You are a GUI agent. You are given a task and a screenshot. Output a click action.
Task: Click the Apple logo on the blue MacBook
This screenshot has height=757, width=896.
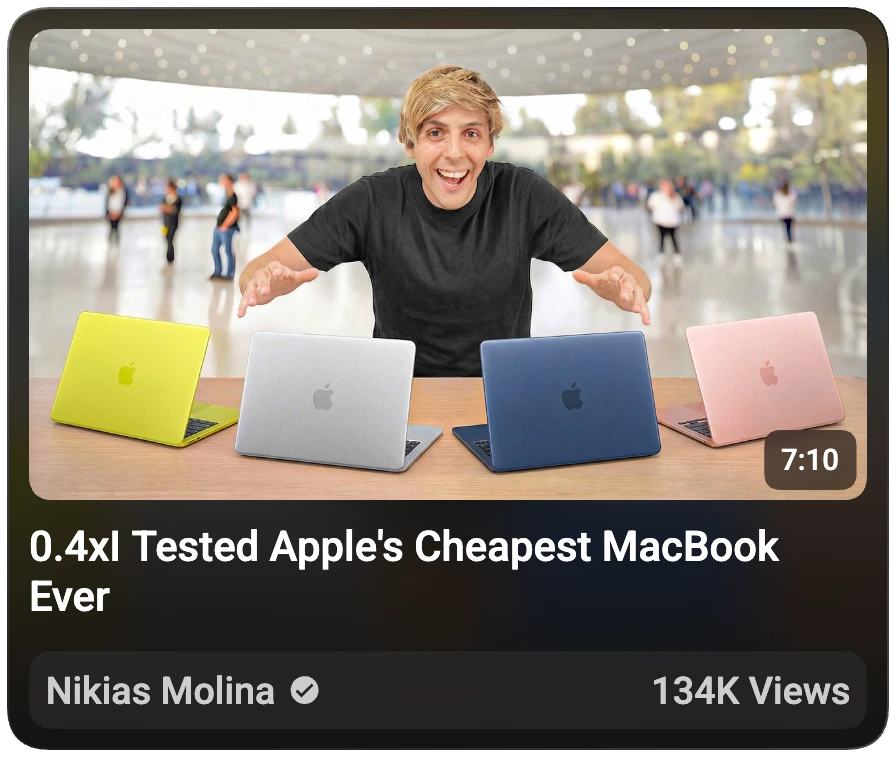[572, 396]
